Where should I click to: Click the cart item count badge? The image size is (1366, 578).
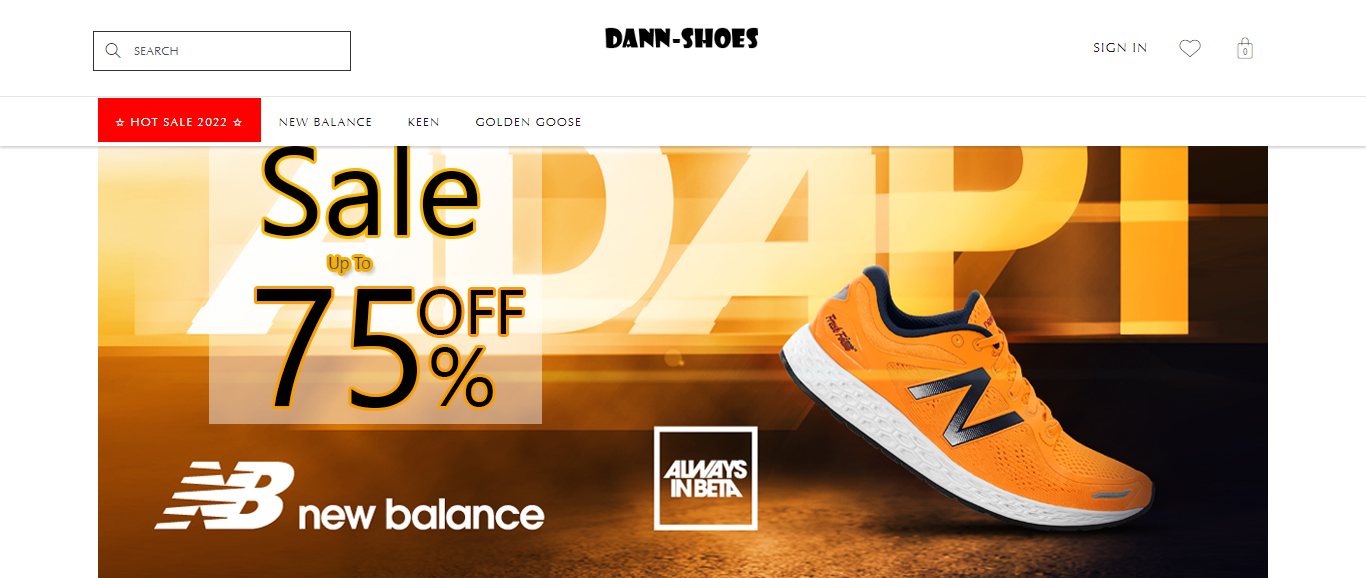point(1245,51)
